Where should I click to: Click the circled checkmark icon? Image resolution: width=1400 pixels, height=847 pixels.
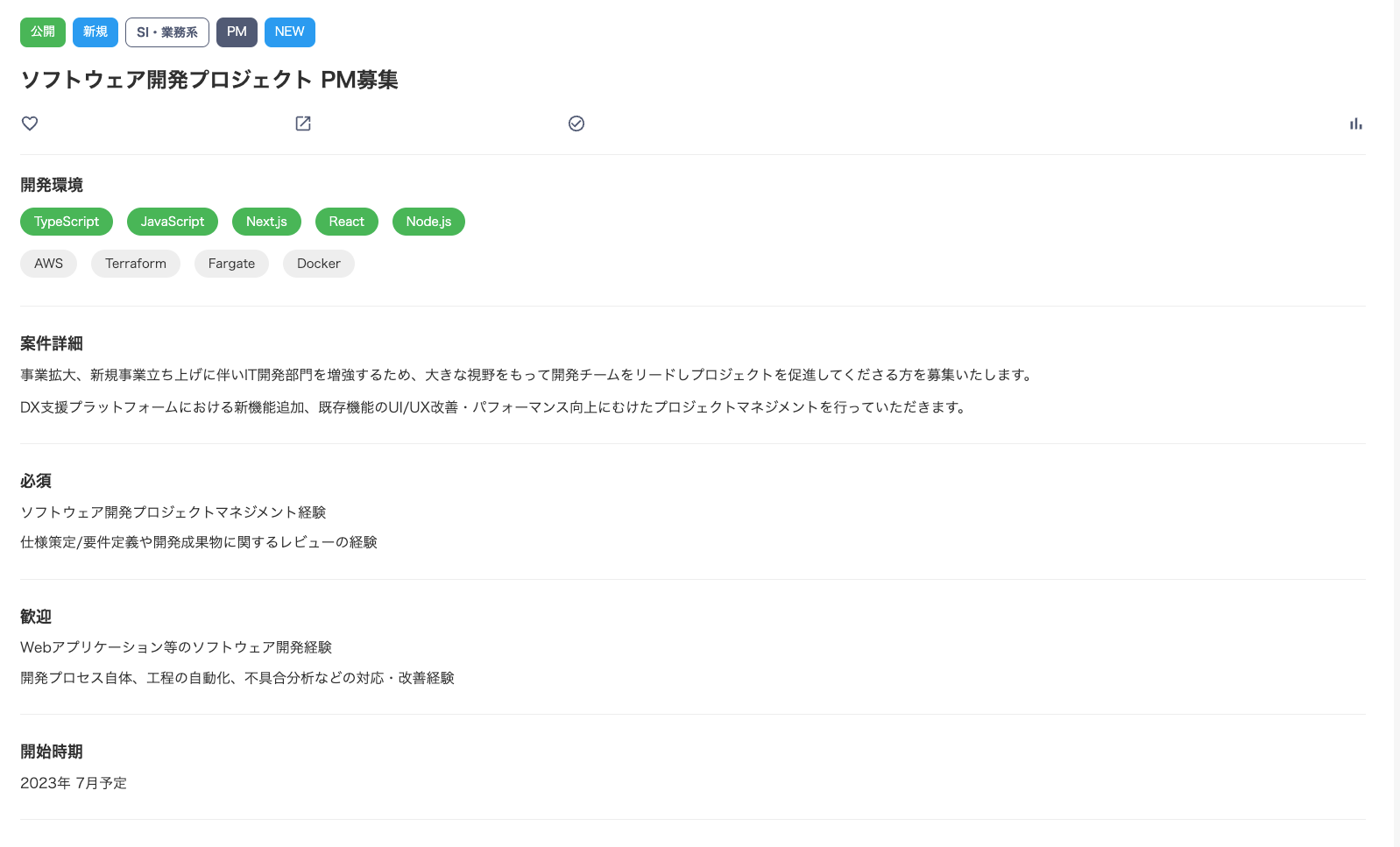click(x=576, y=124)
